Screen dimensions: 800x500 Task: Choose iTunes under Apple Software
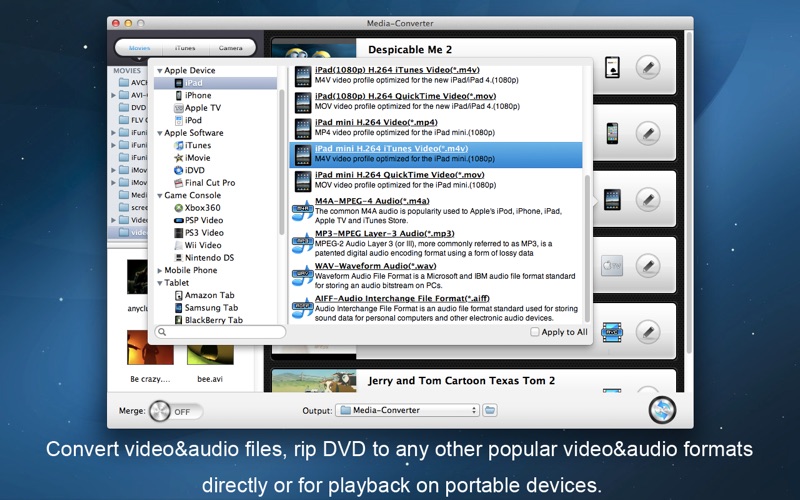(x=192, y=145)
